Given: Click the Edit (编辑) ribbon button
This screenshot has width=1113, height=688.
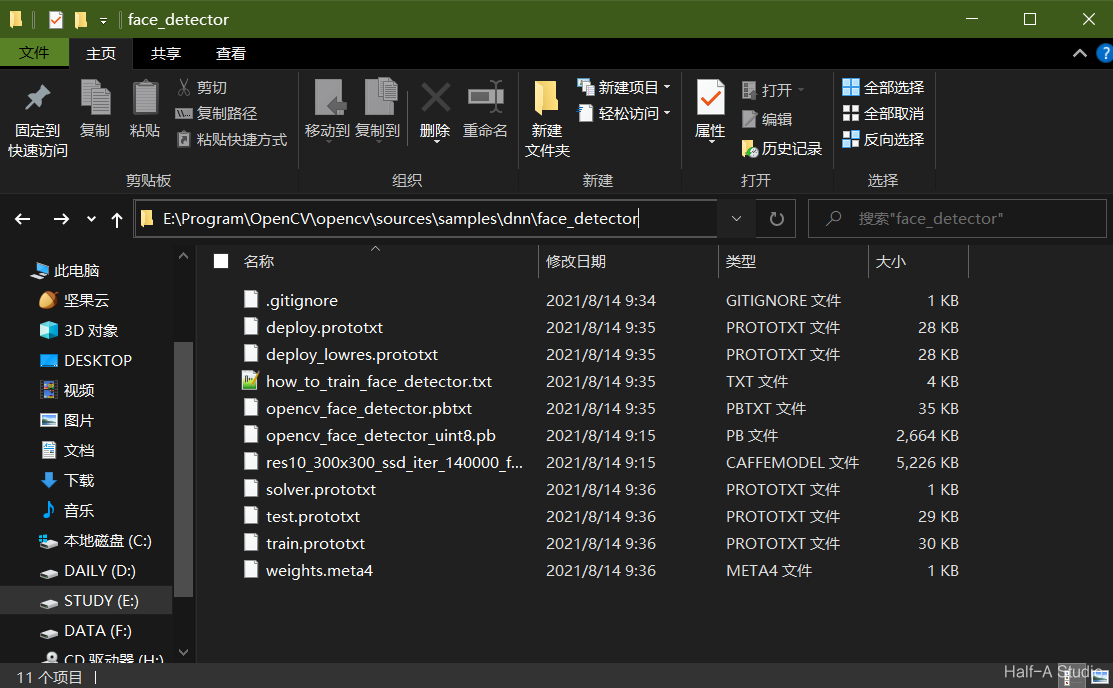Looking at the screenshot, I should point(767,119).
